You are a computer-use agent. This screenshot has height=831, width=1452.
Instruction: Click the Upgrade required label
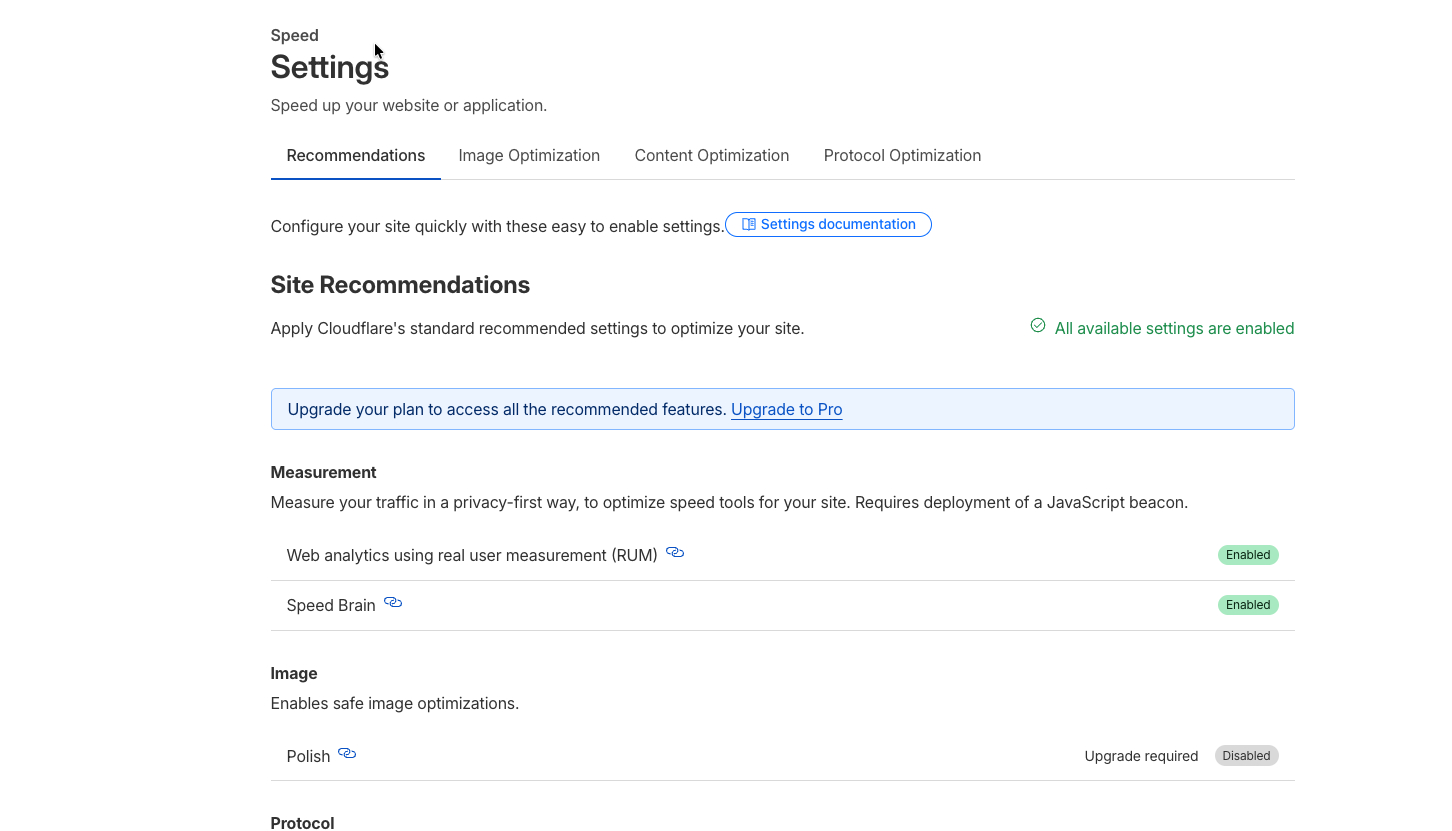(1141, 756)
